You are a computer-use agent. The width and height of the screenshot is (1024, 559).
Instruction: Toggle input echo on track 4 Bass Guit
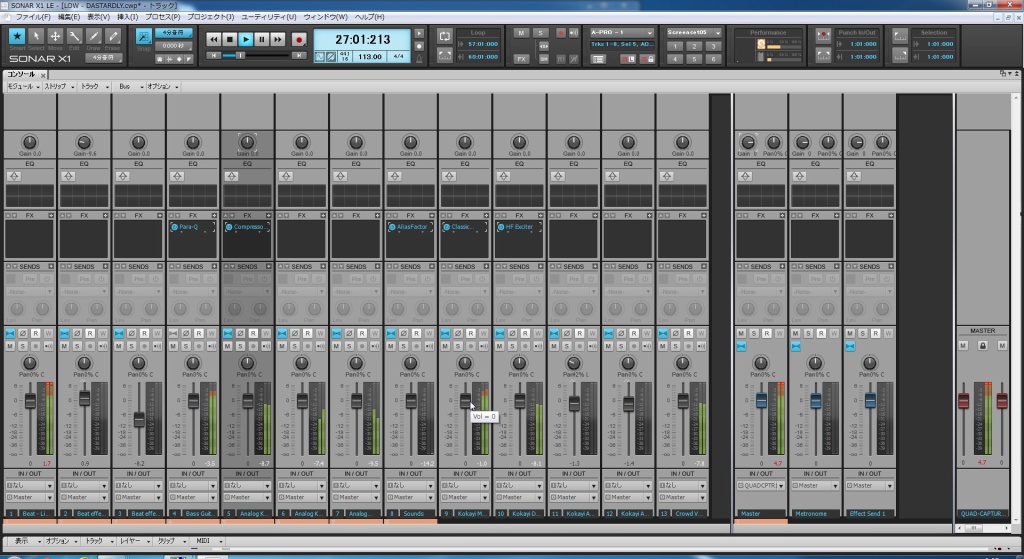[212, 346]
